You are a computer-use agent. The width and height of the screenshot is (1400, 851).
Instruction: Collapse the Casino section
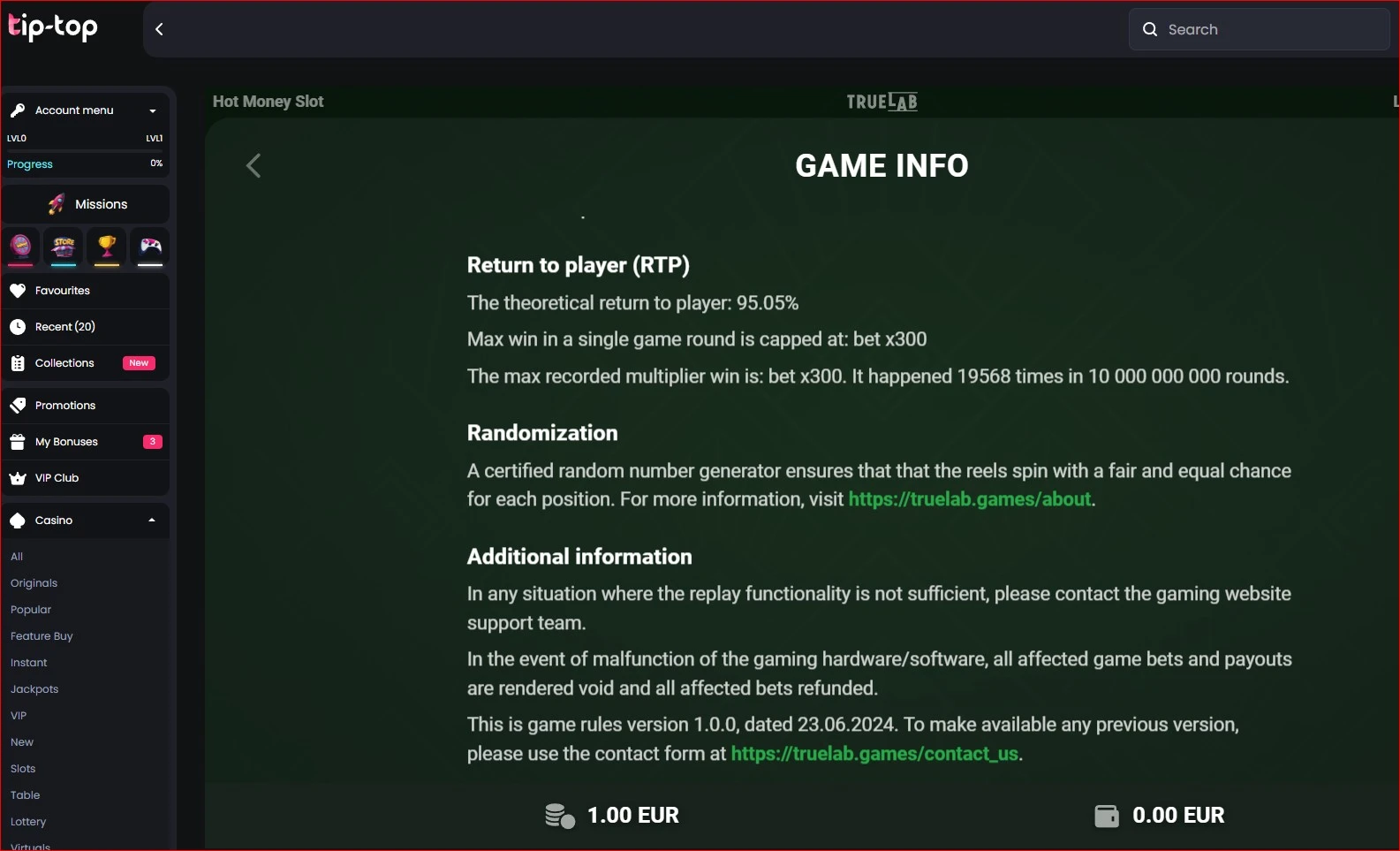[86, 520]
